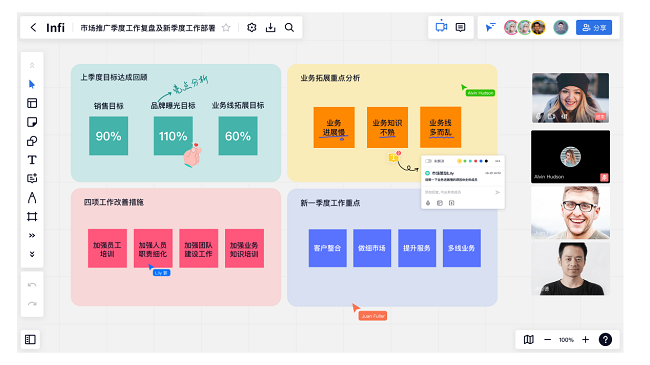This screenshot has width=650, height=365.
Task: Pick yellow comment color dot
Action: tap(459, 161)
